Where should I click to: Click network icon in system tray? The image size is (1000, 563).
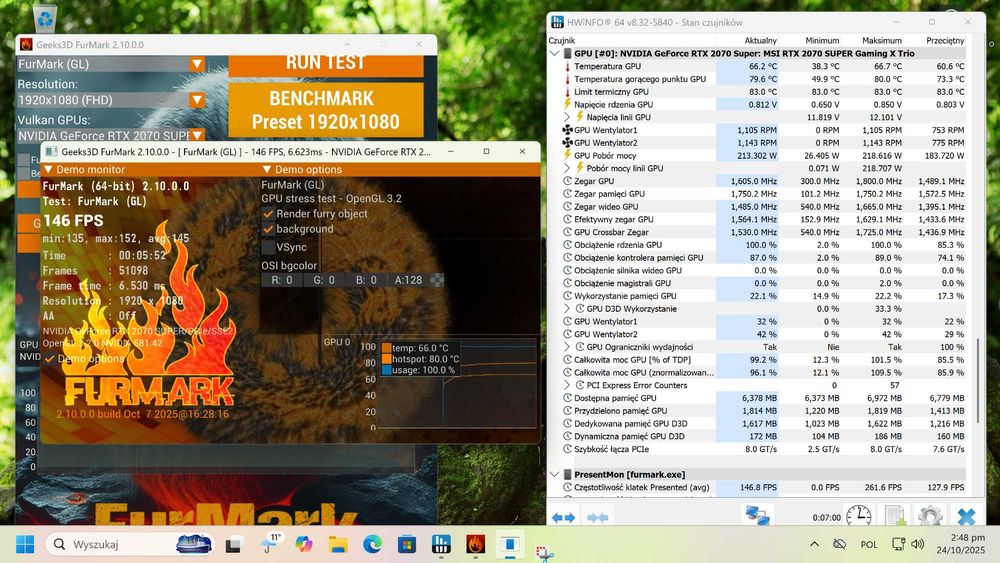(899, 544)
